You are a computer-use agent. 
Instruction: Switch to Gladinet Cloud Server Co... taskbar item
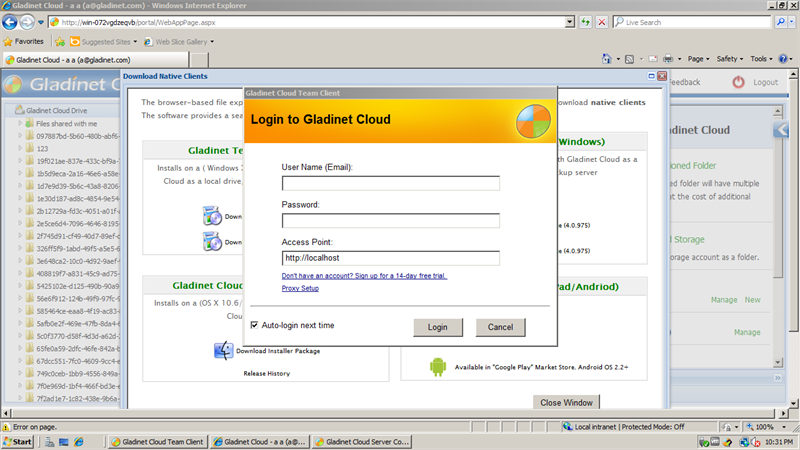coord(362,442)
